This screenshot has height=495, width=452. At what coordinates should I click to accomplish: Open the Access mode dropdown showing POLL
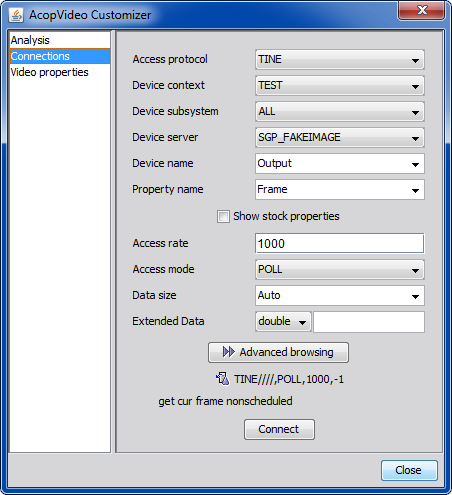coord(340,270)
